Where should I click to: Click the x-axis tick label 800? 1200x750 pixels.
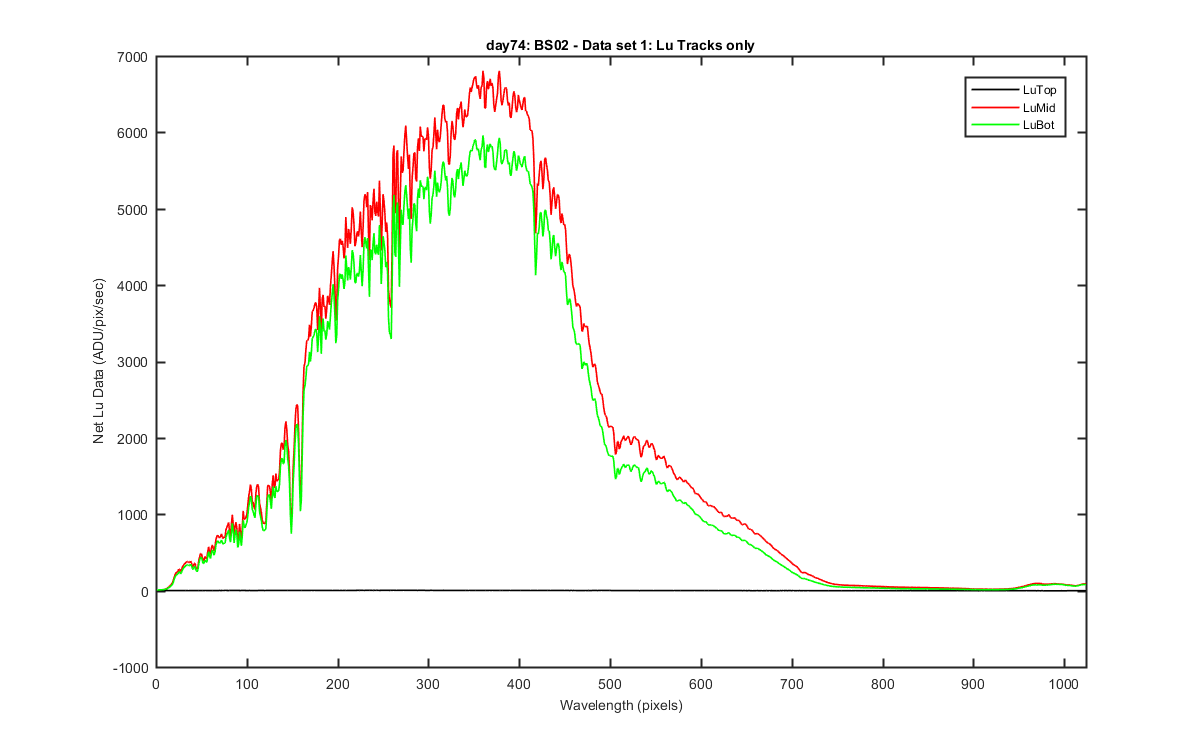883,684
